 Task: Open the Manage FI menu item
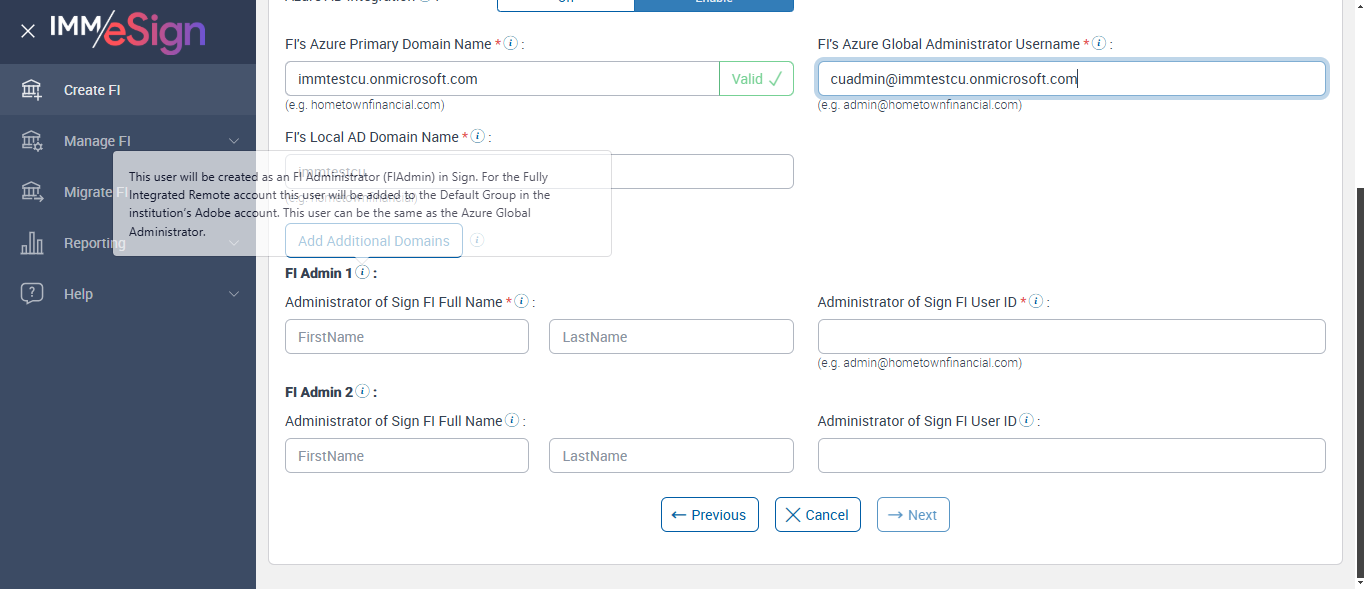tap(128, 141)
